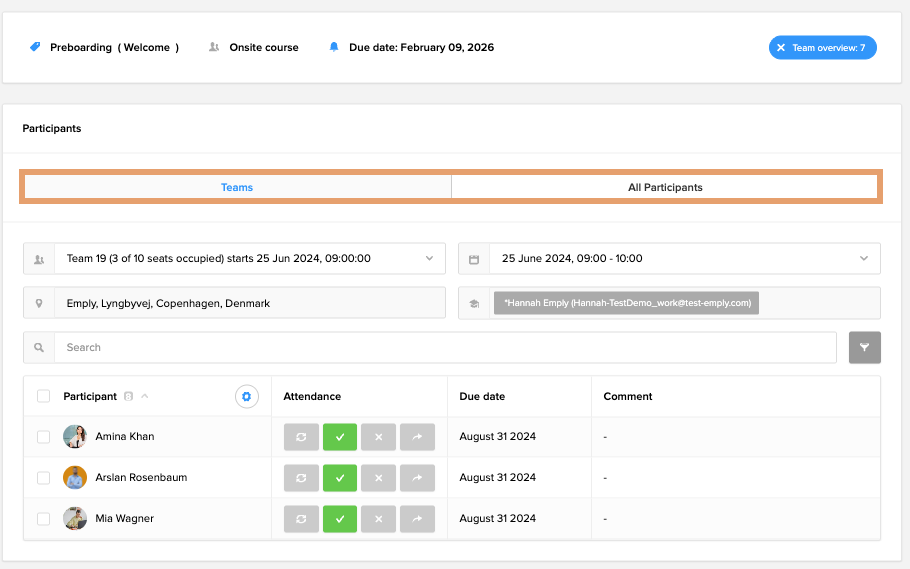The width and height of the screenshot is (910, 569).
Task: Mark Amina Khan as attended with green check
Action: click(340, 437)
